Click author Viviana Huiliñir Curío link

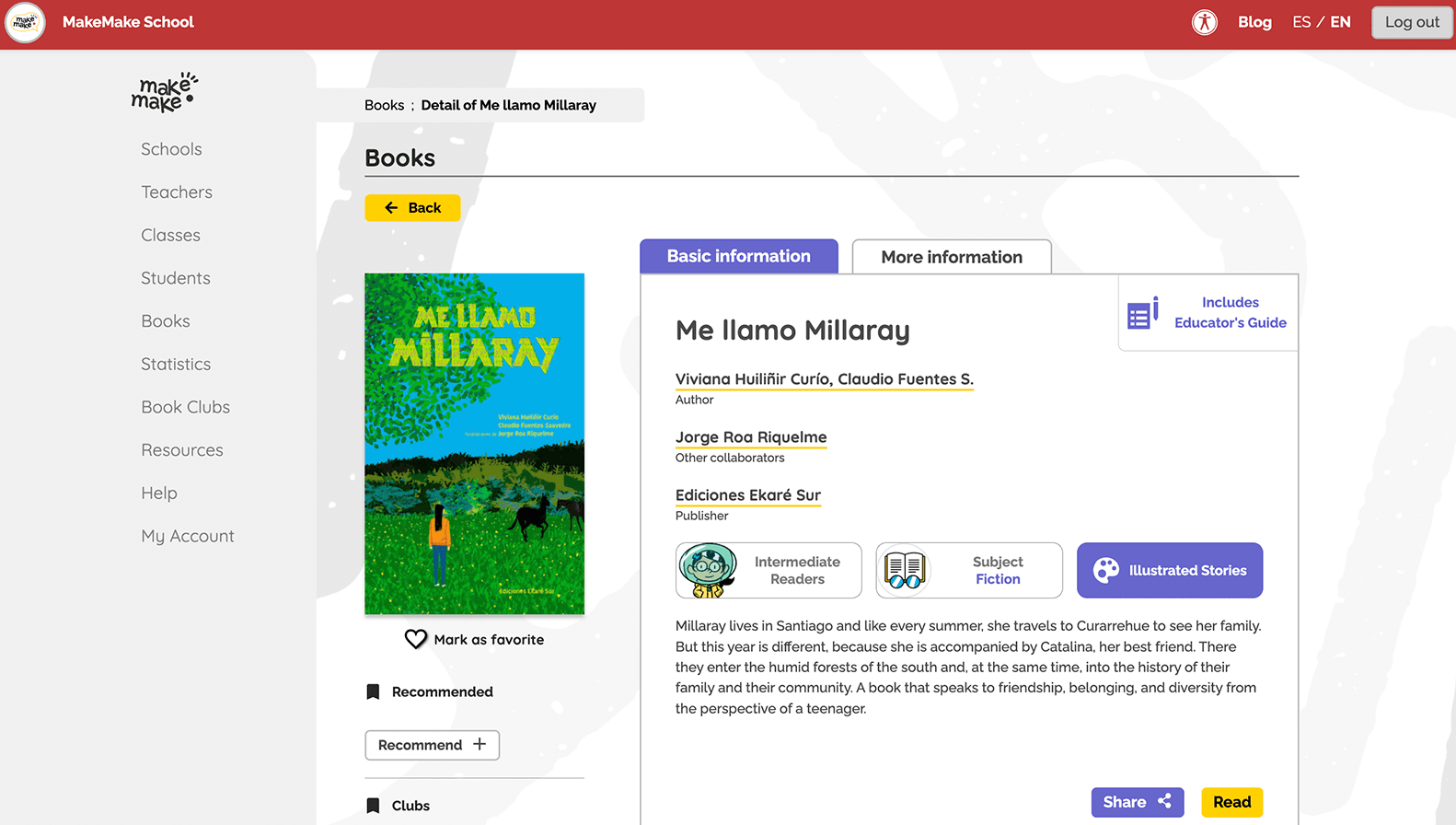824,379
